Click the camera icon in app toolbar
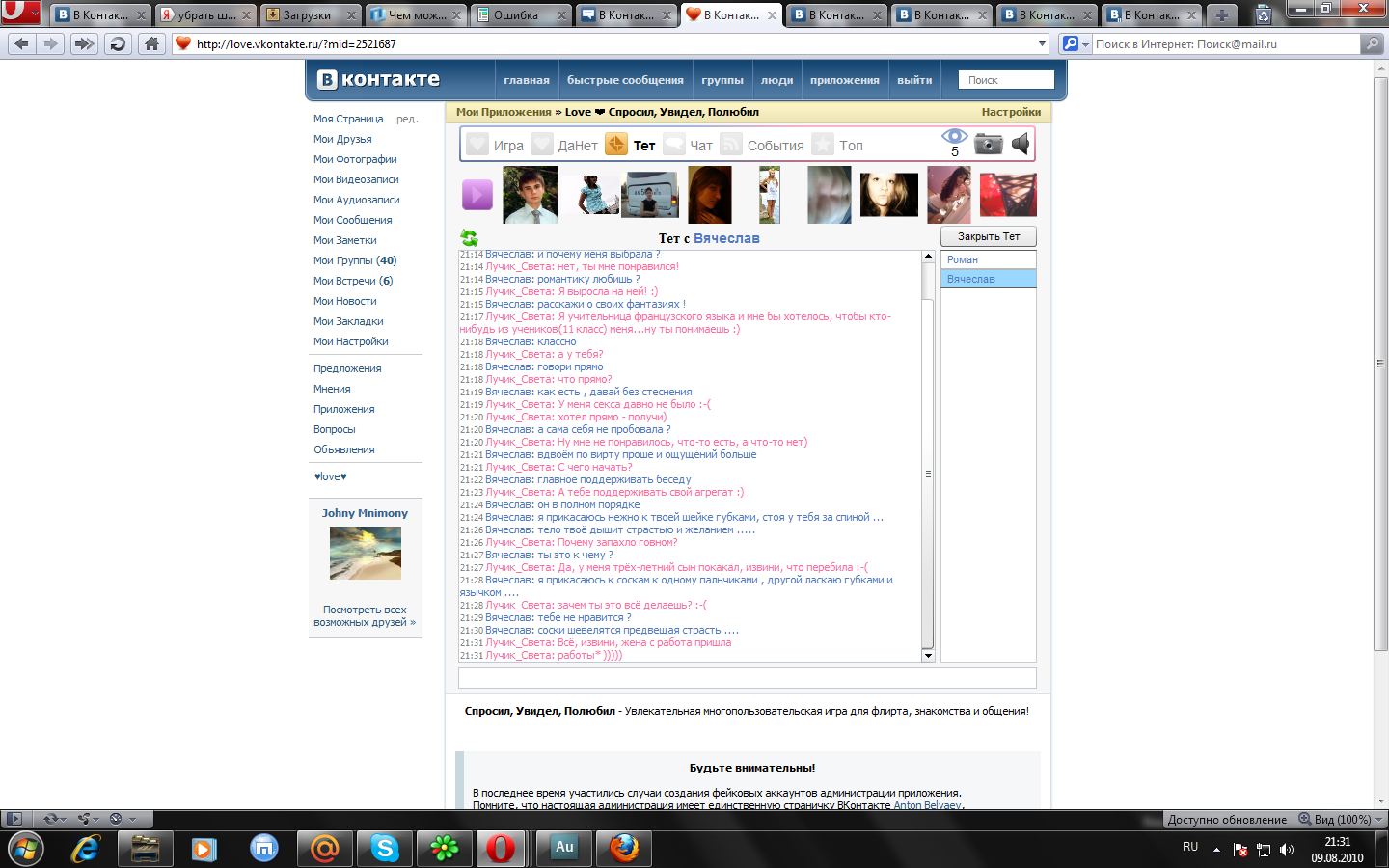Image resolution: width=1389 pixels, height=868 pixels. [x=988, y=145]
